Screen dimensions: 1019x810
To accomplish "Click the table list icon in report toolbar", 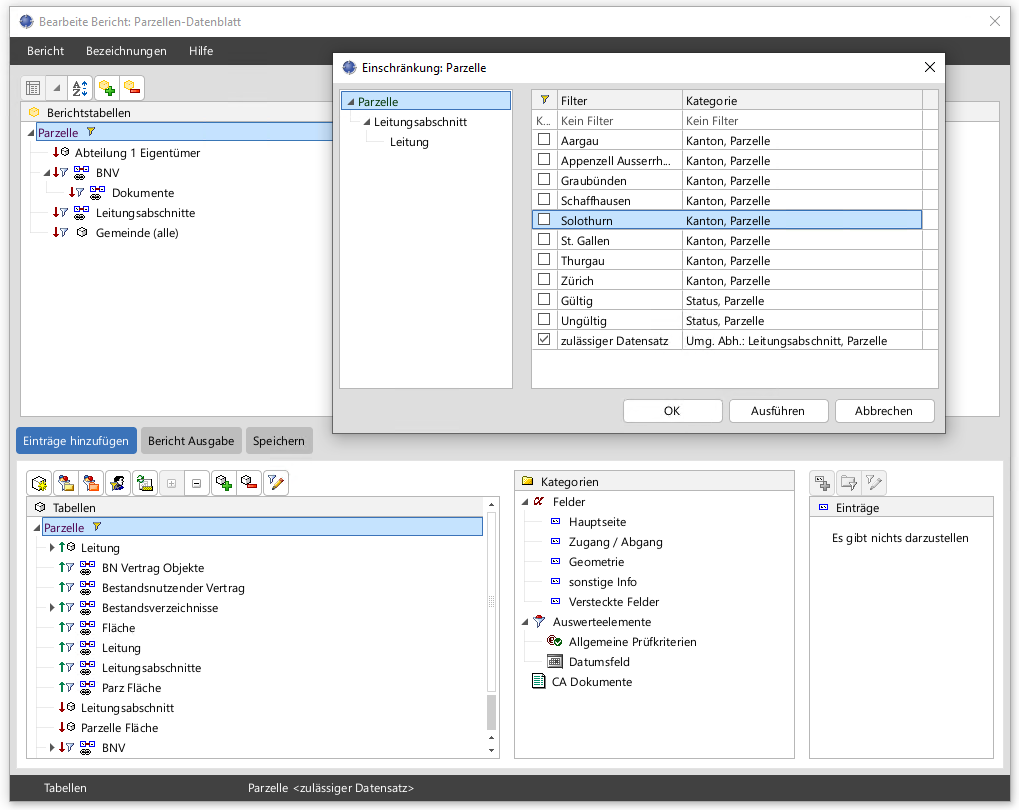I will pyautogui.click(x=33, y=88).
